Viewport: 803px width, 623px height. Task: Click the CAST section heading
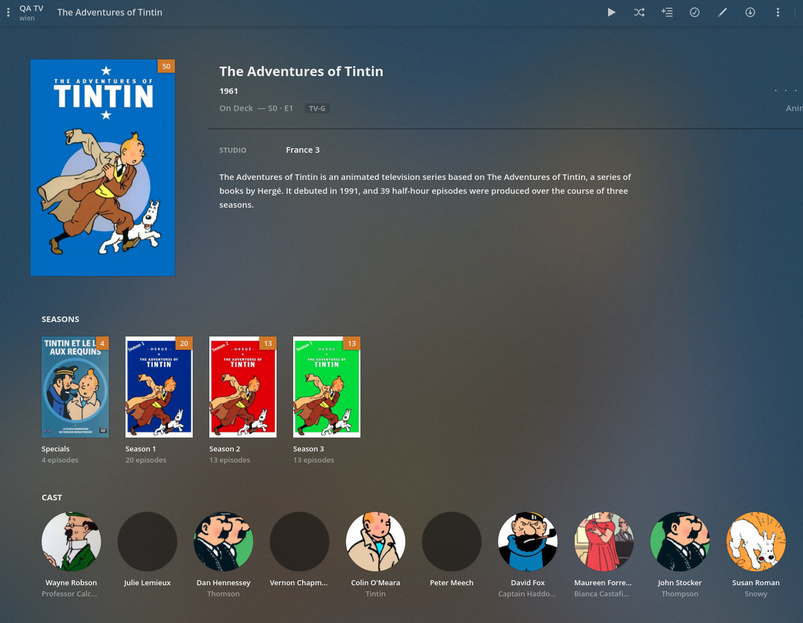click(x=52, y=498)
